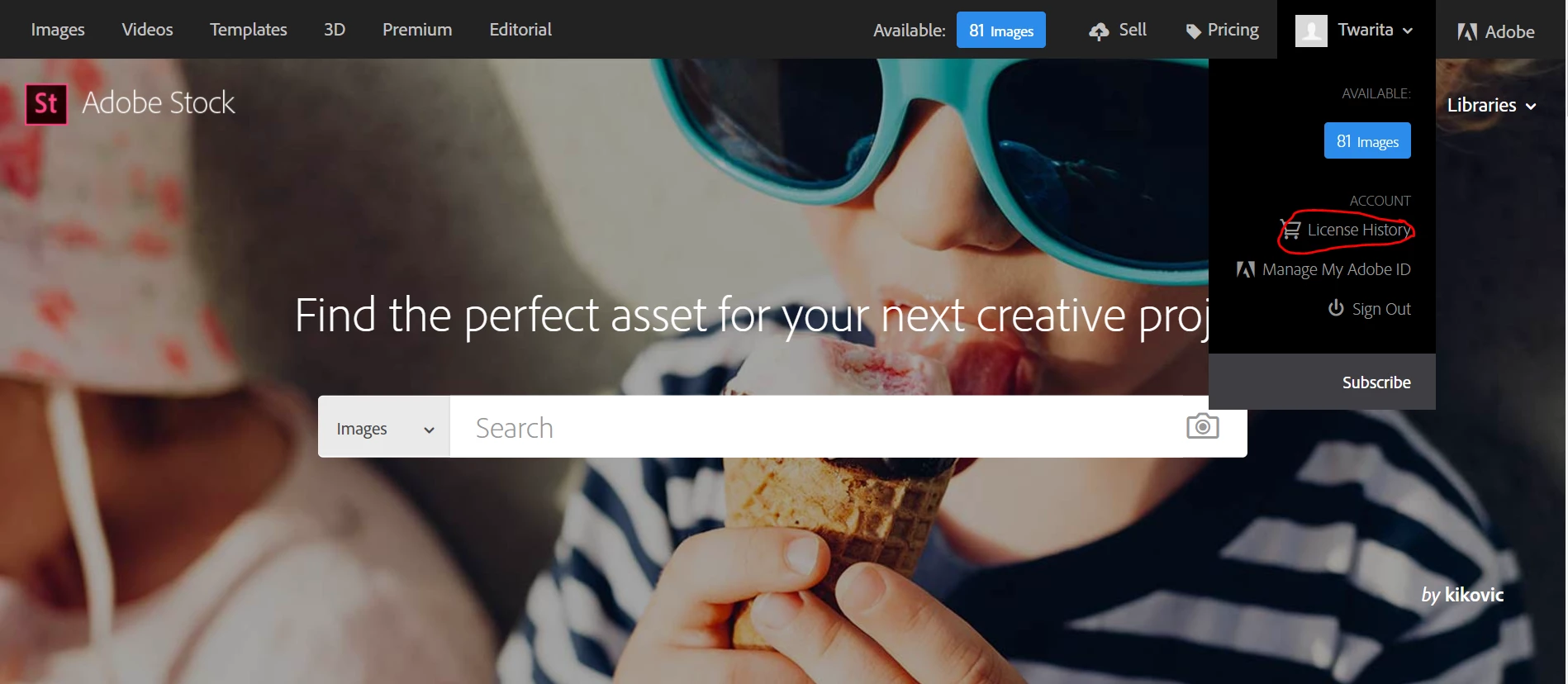
Task: Click the 81 Images button in top bar
Action: pos(1000,31)
